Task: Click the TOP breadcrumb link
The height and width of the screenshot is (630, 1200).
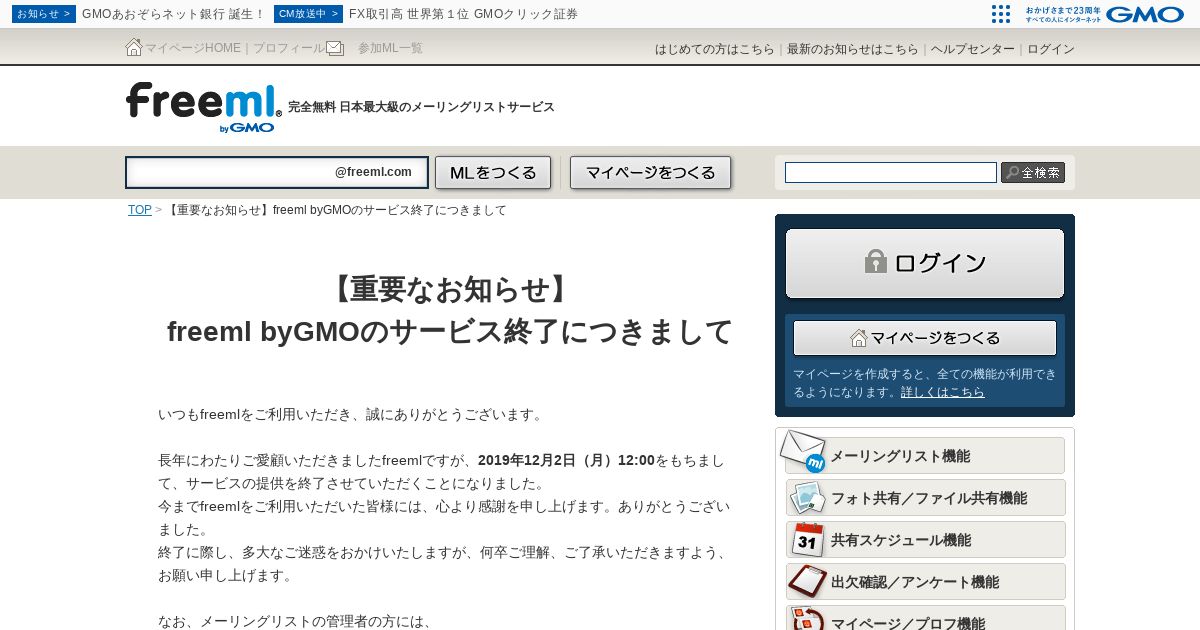Action: [x=140, y=210]
